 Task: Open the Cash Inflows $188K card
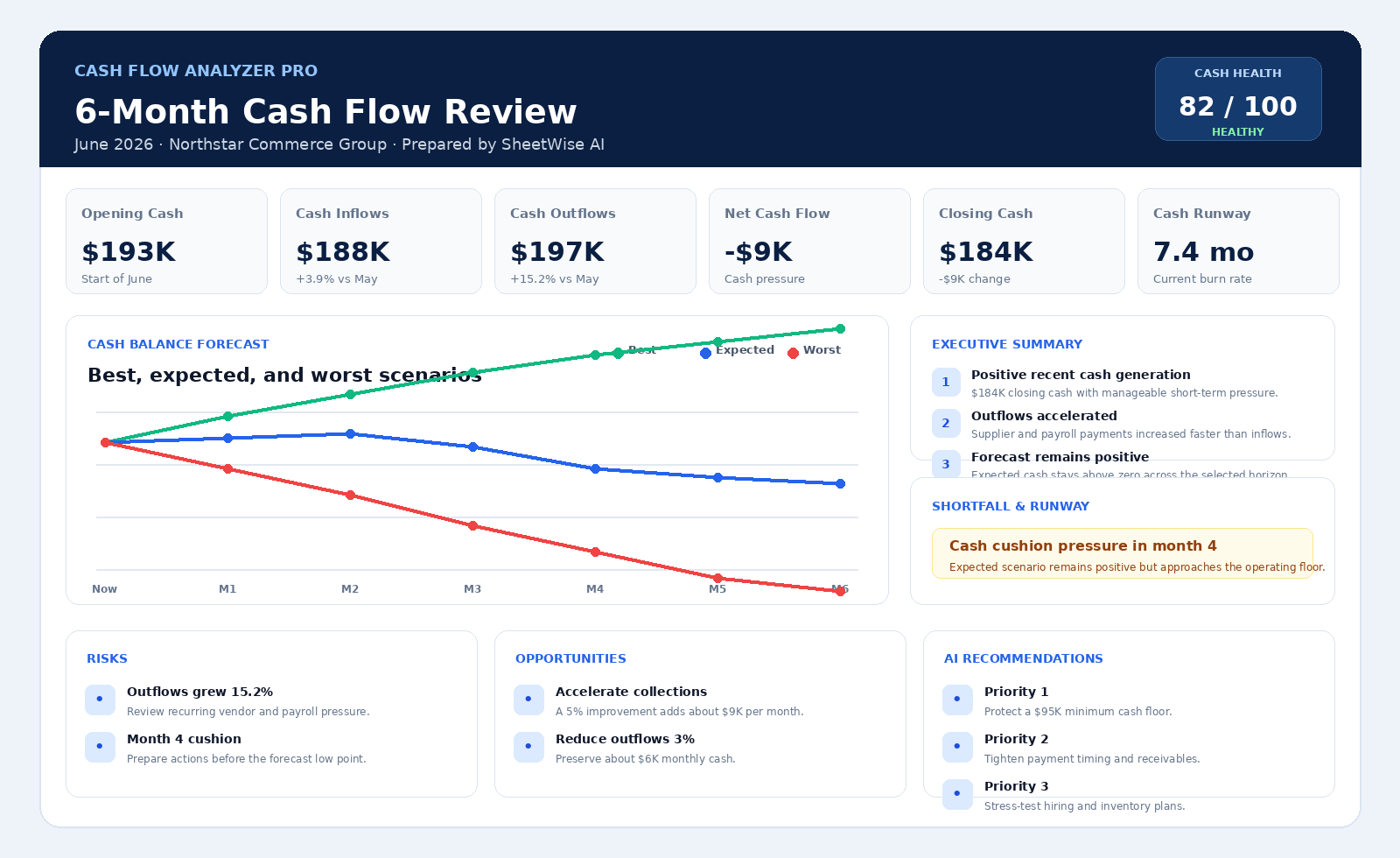pos(381,242)
